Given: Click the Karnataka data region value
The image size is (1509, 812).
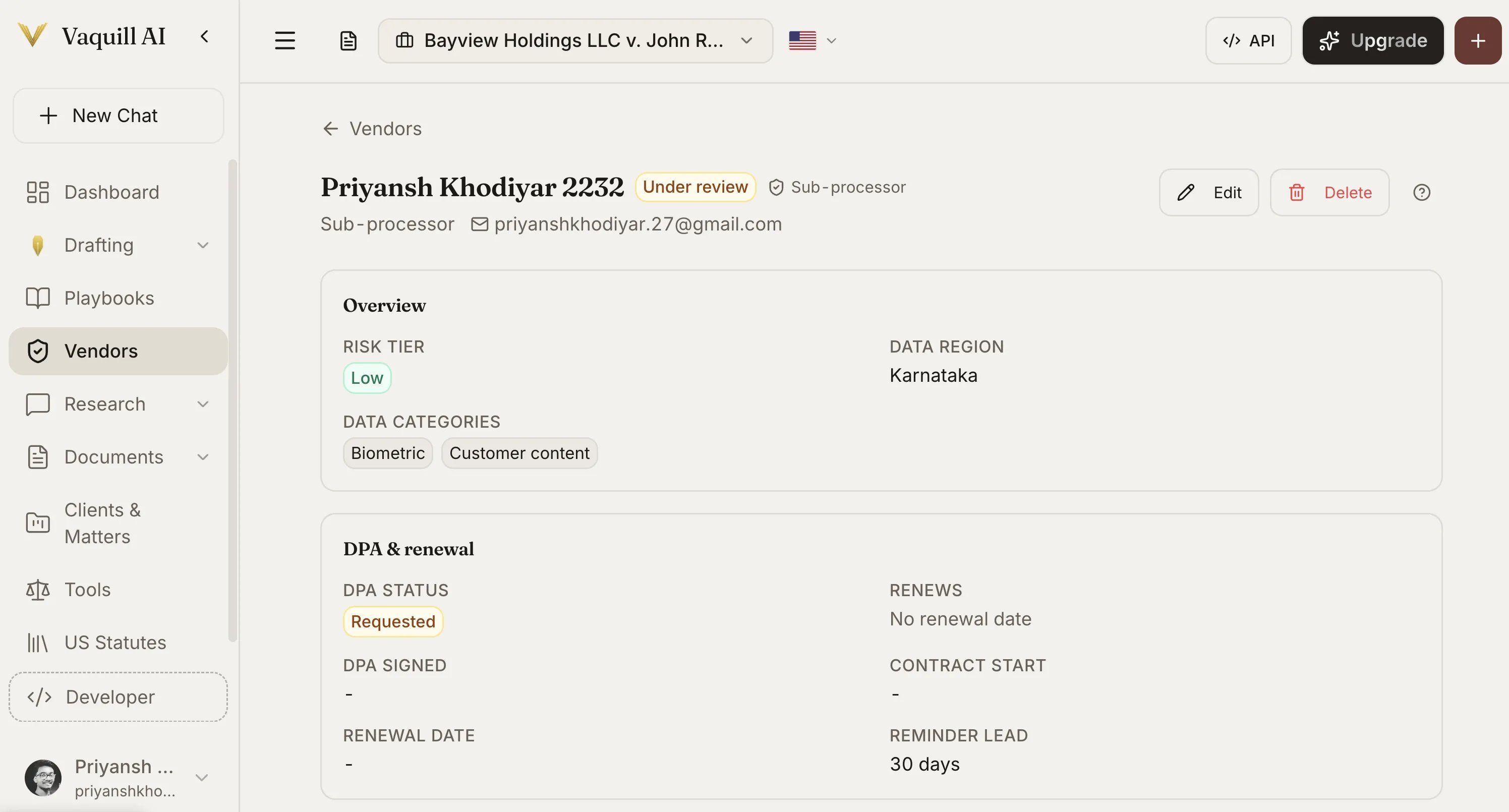Looking at the screenshot, I should tap(933, 376).
